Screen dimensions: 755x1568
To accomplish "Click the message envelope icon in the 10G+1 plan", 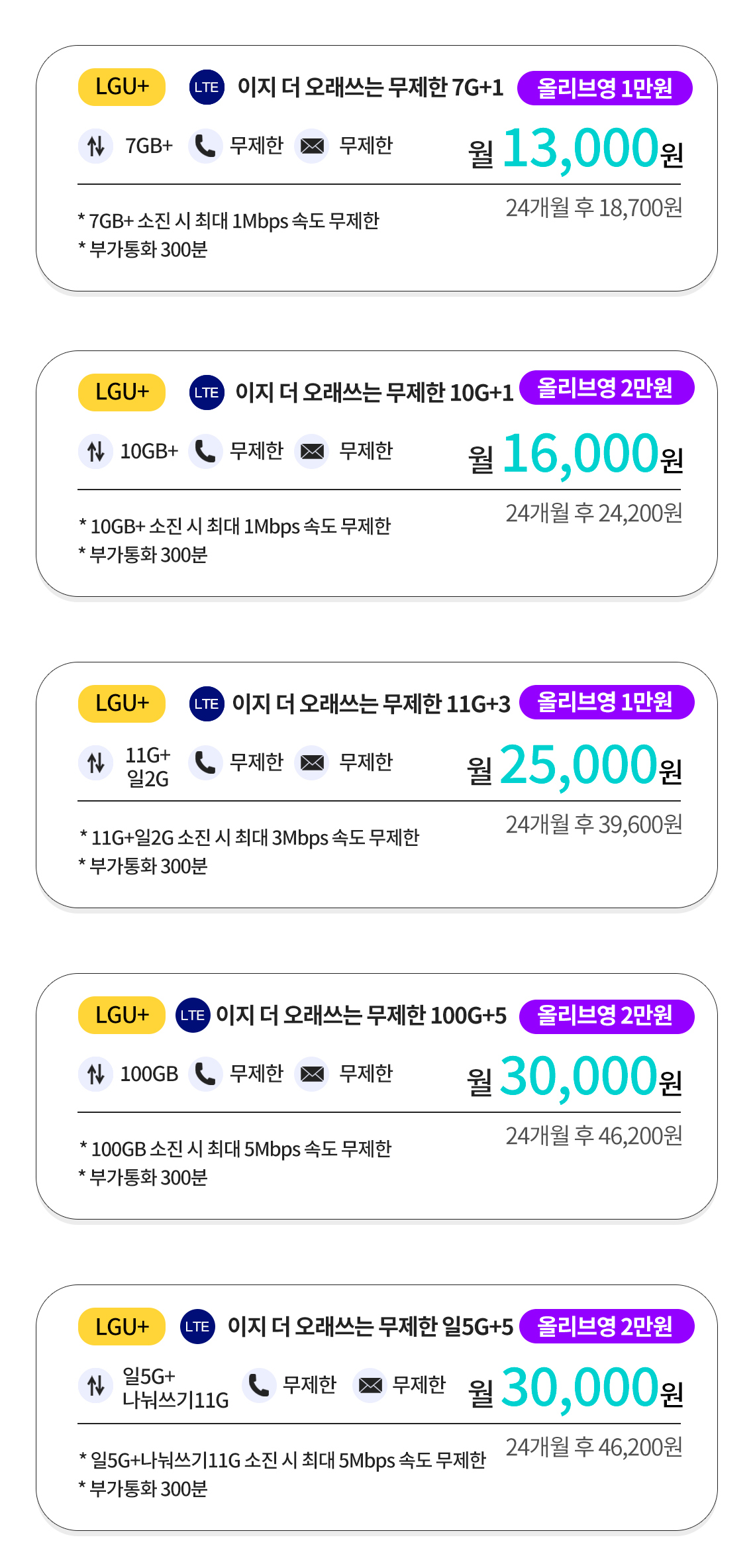I will pos(312,451).
